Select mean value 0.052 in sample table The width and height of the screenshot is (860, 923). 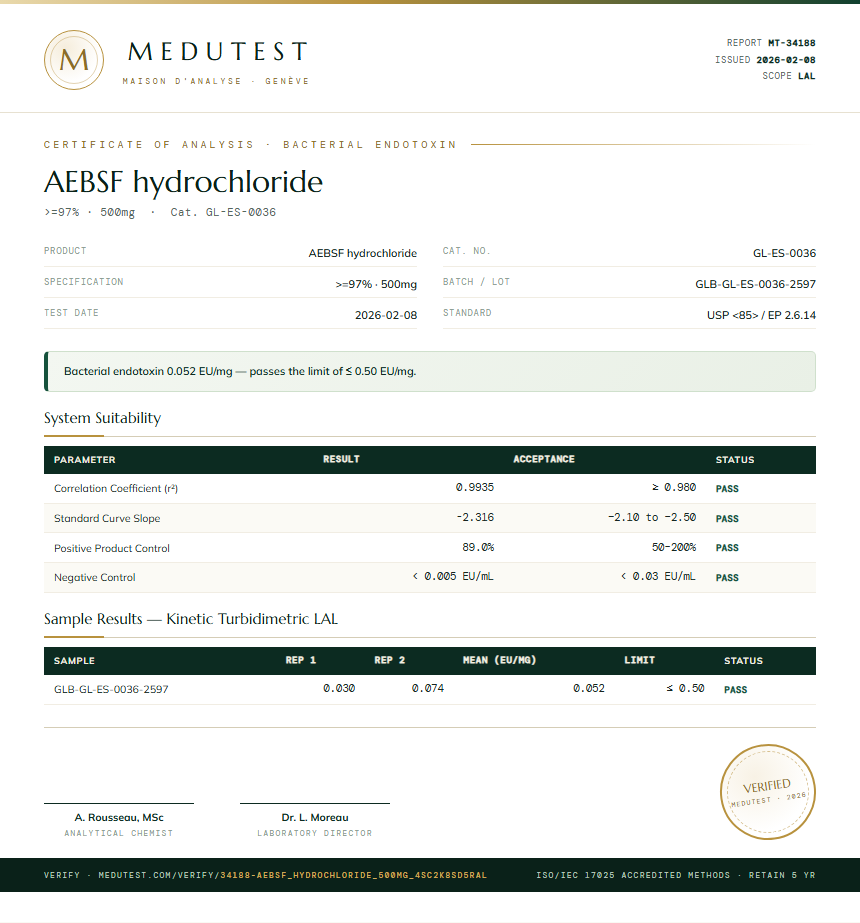coord(589,688)
